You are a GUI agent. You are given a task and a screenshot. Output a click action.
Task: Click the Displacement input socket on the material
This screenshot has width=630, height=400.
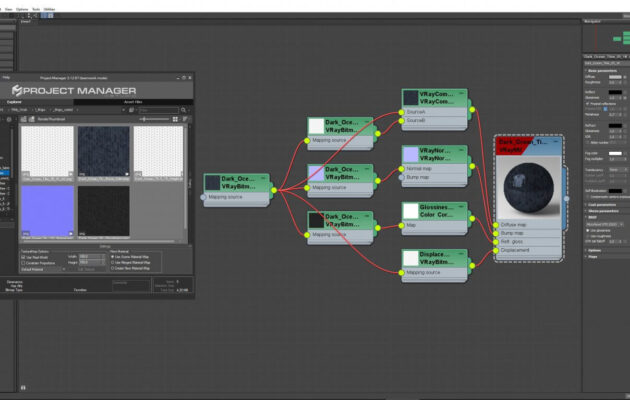pos(497,251)
